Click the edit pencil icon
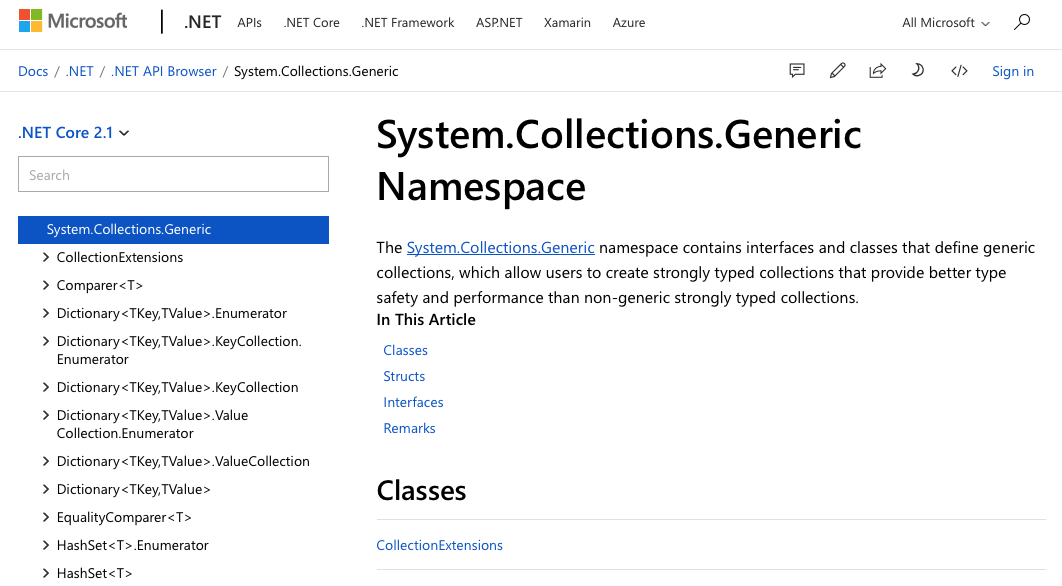The image size is (1062, 586). click(837, 70)
